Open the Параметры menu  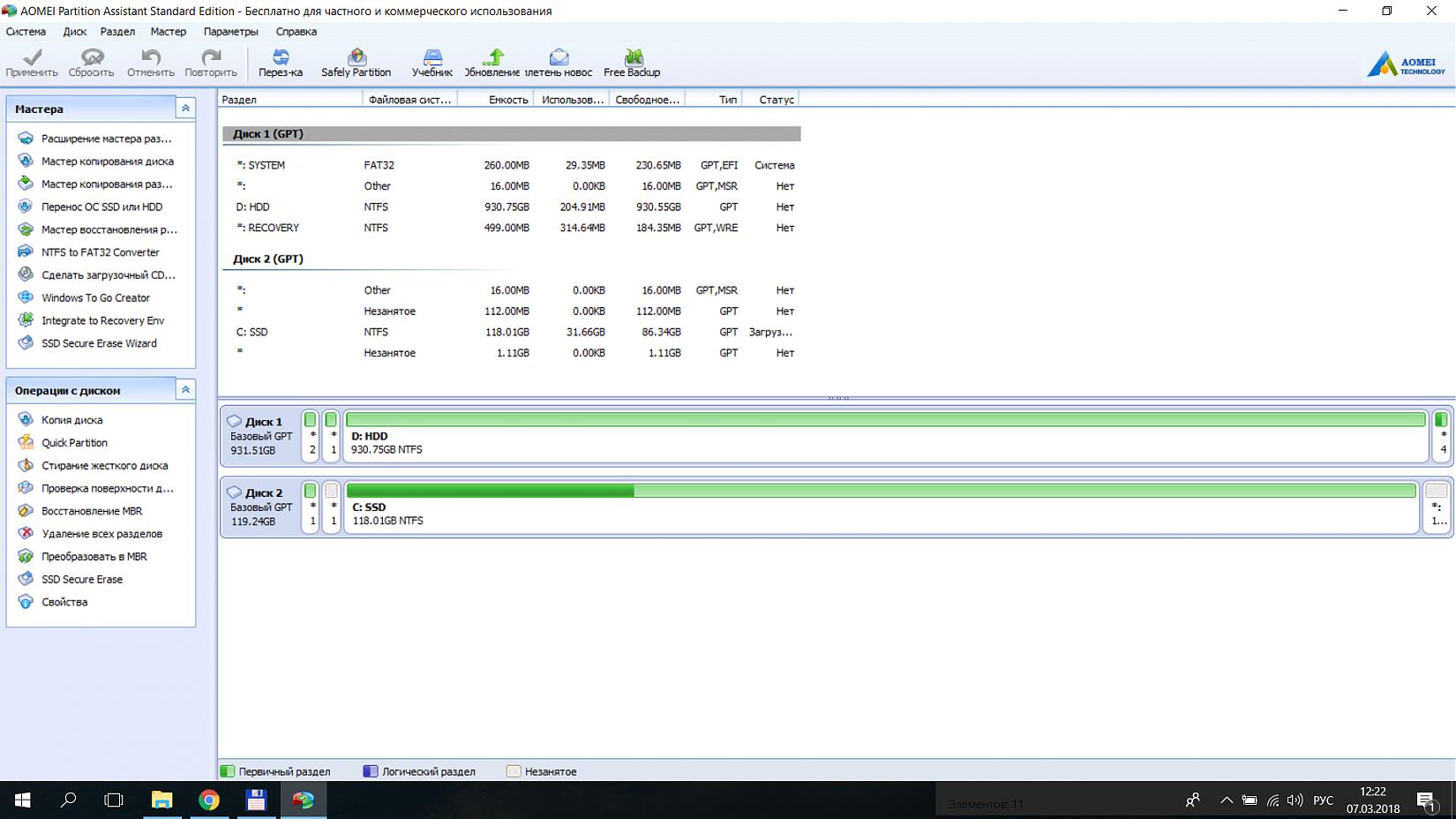[x=231, y=32]
